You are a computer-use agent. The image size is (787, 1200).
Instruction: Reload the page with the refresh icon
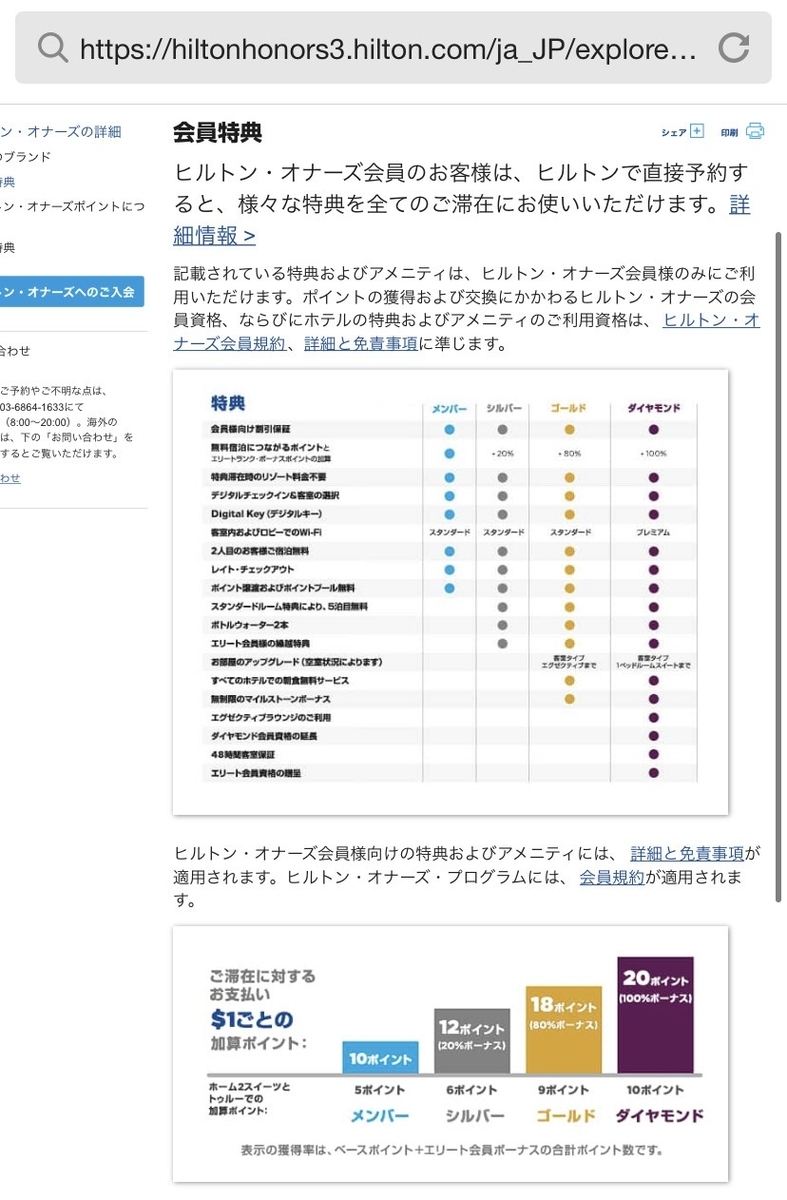coord(734,47)
